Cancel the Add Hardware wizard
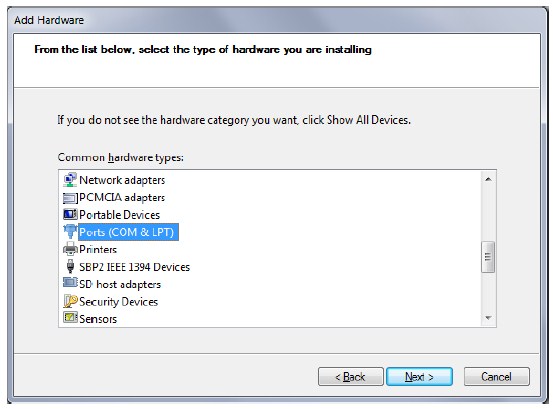The height and width of the screenshot is (409, 553). (497, 377)
